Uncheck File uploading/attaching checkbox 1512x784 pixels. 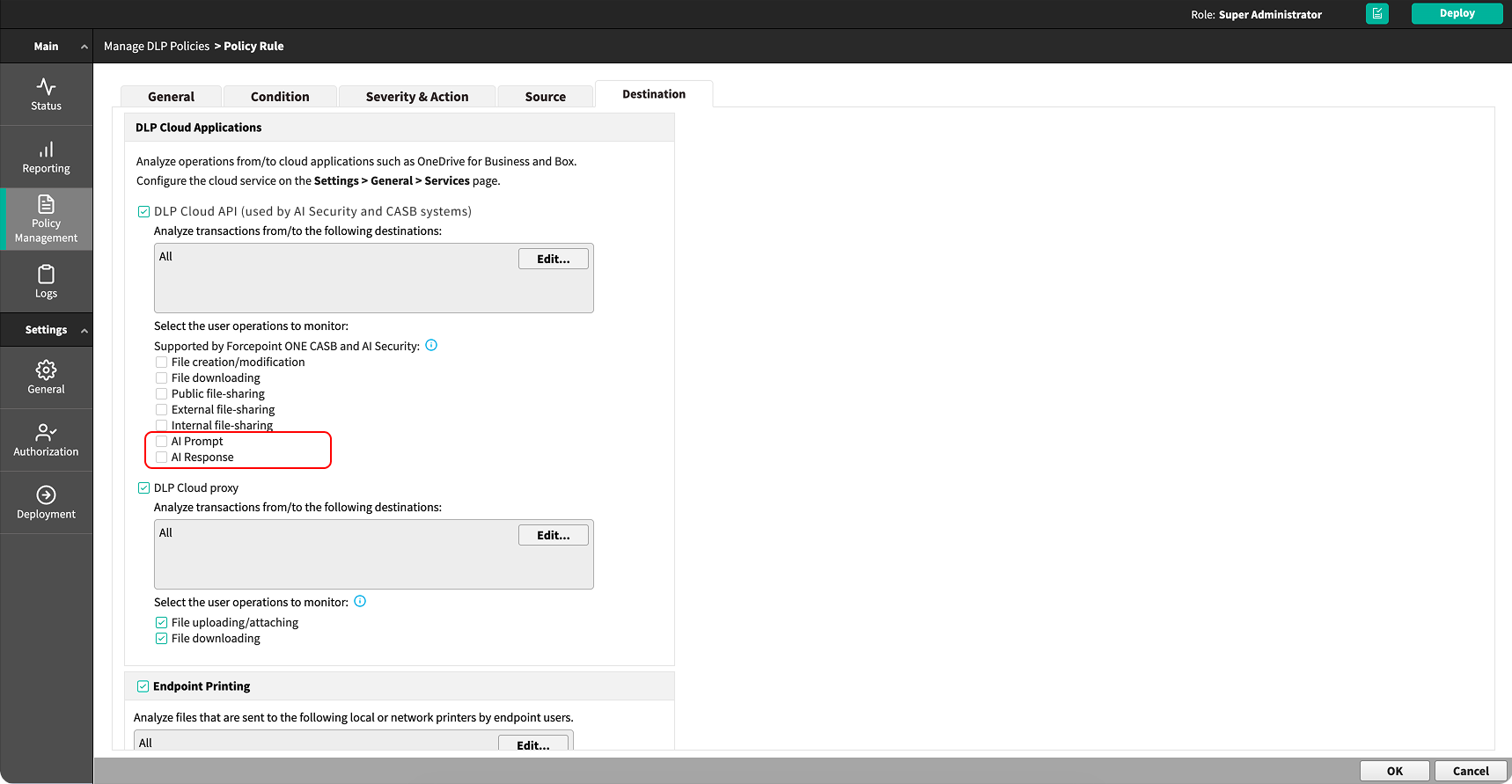(161, 622)
